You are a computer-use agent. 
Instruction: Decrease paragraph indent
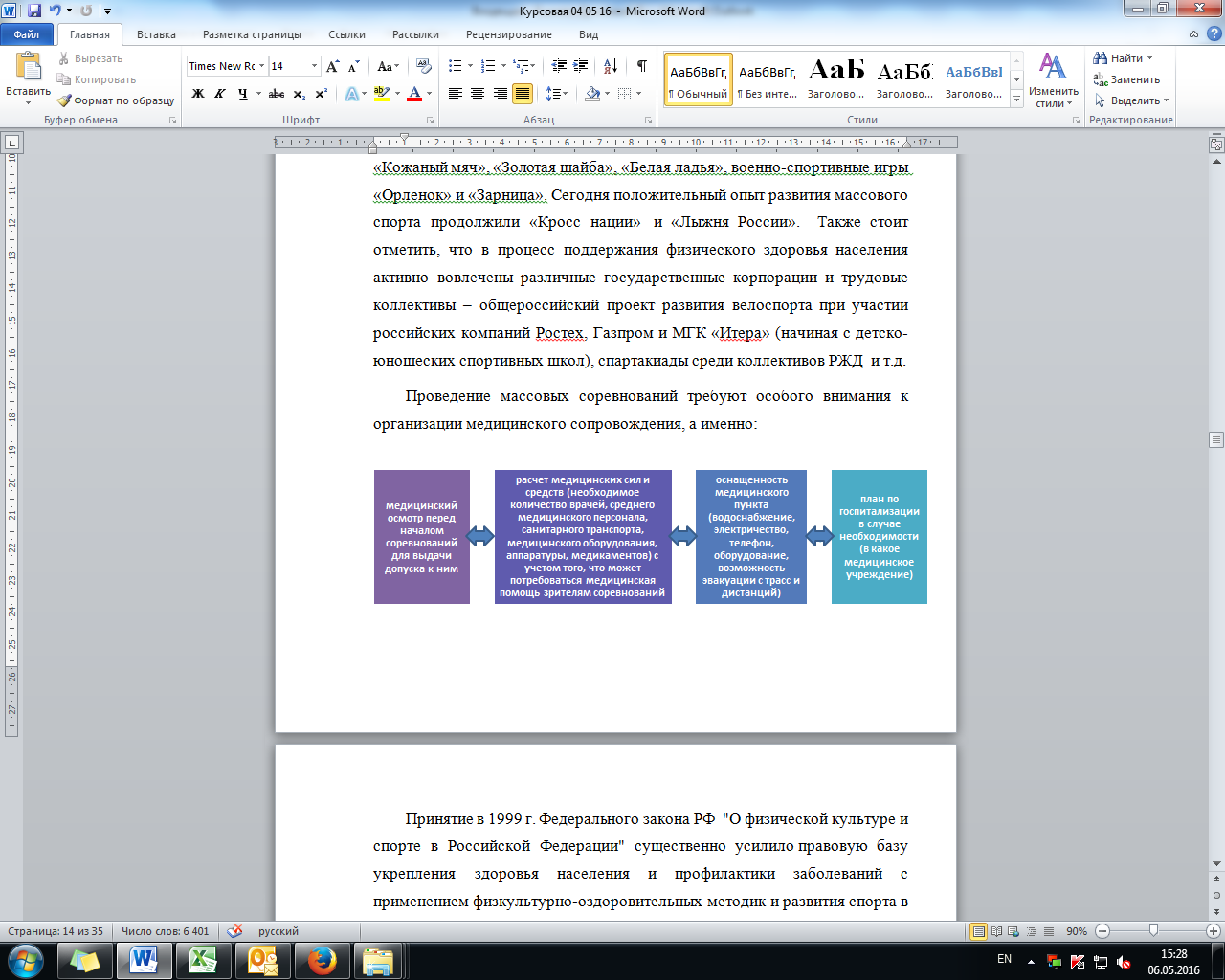click(x=560, y=66)
